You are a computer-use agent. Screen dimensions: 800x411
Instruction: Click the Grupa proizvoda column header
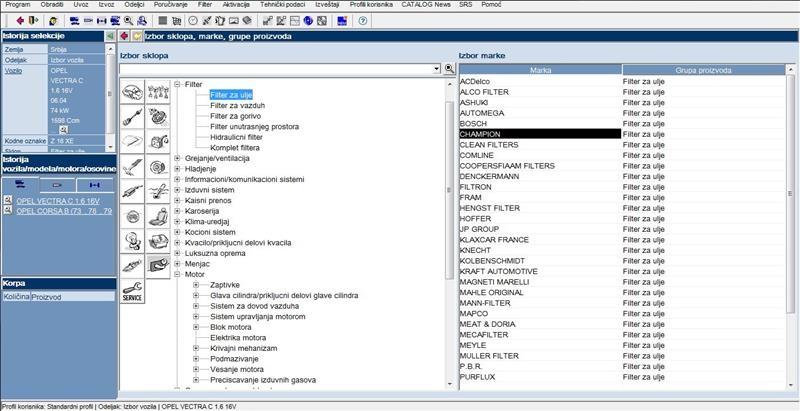704,70
